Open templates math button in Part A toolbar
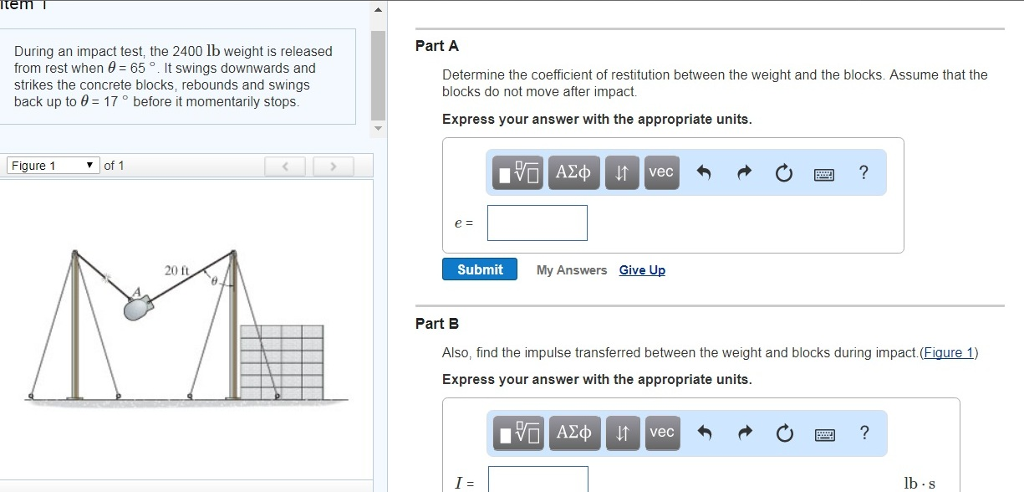1024x492 pixels. 519,172
